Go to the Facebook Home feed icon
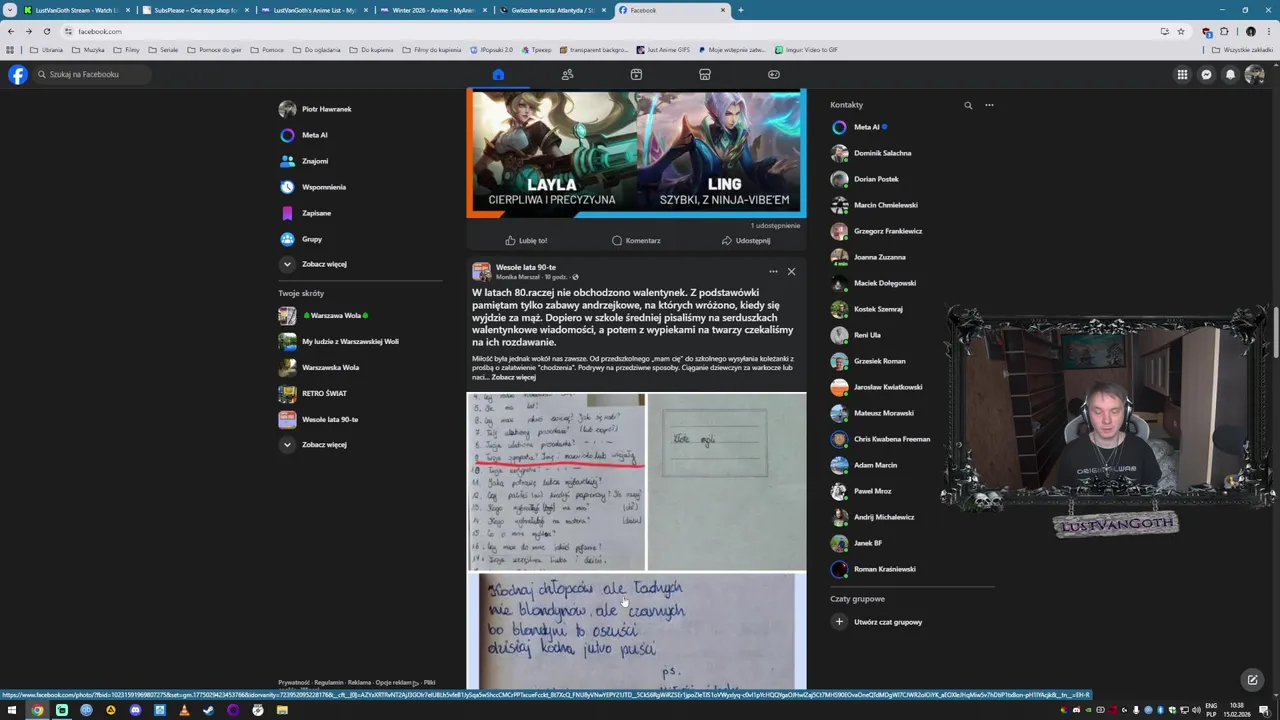1280x720 pixels. click(498, 74)
